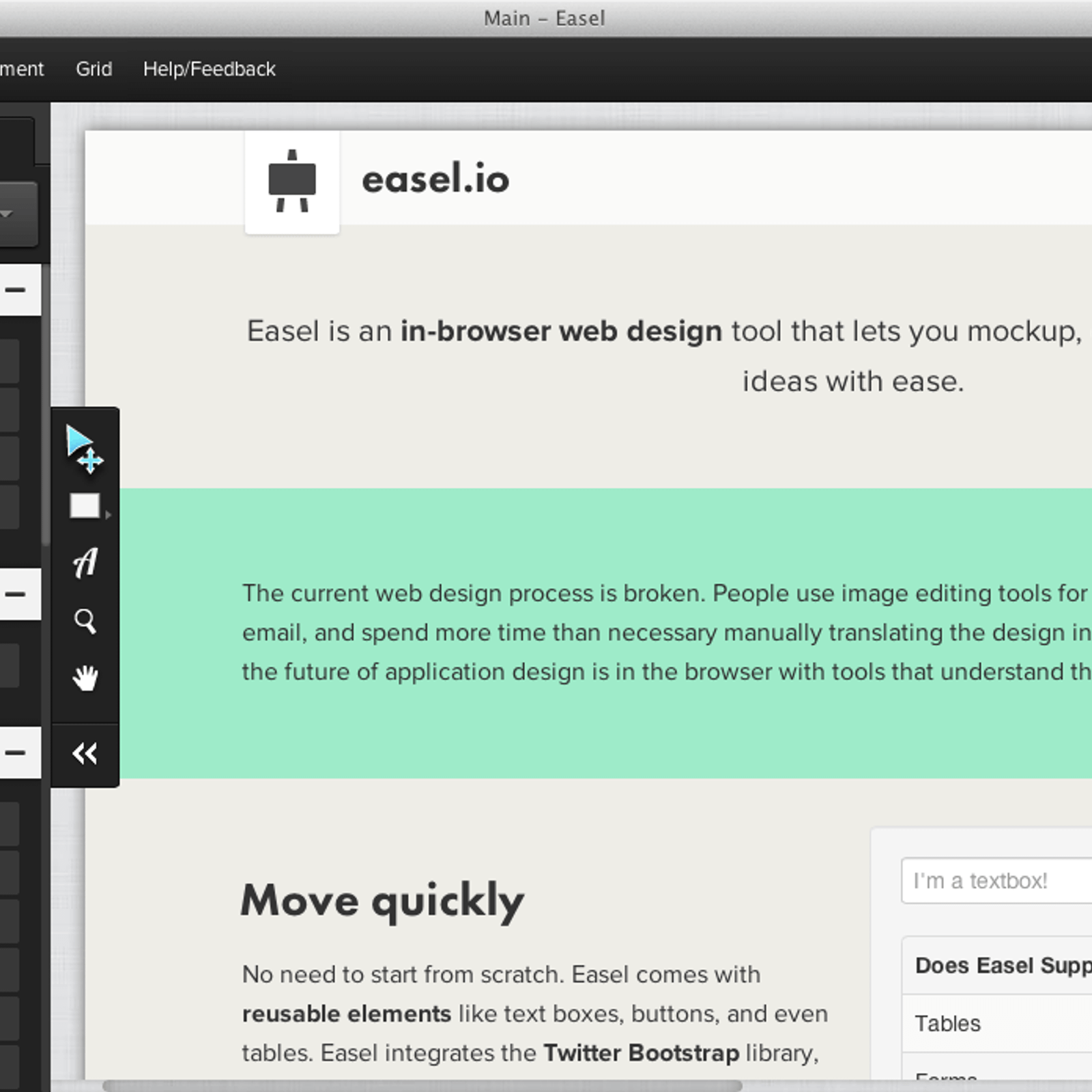Image resolution: width=1092 pixels, height=1092 pixels.
Task: Click the "I'm a textbox!" input field
Action: (996, 880)
